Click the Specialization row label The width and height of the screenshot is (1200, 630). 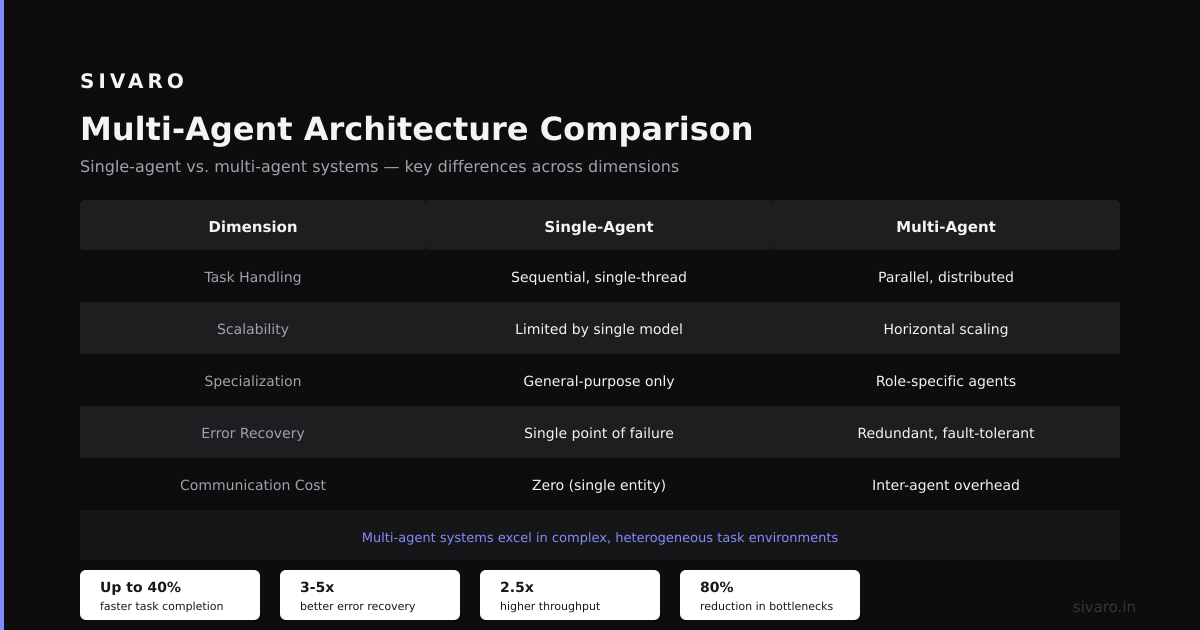[253, 381]
